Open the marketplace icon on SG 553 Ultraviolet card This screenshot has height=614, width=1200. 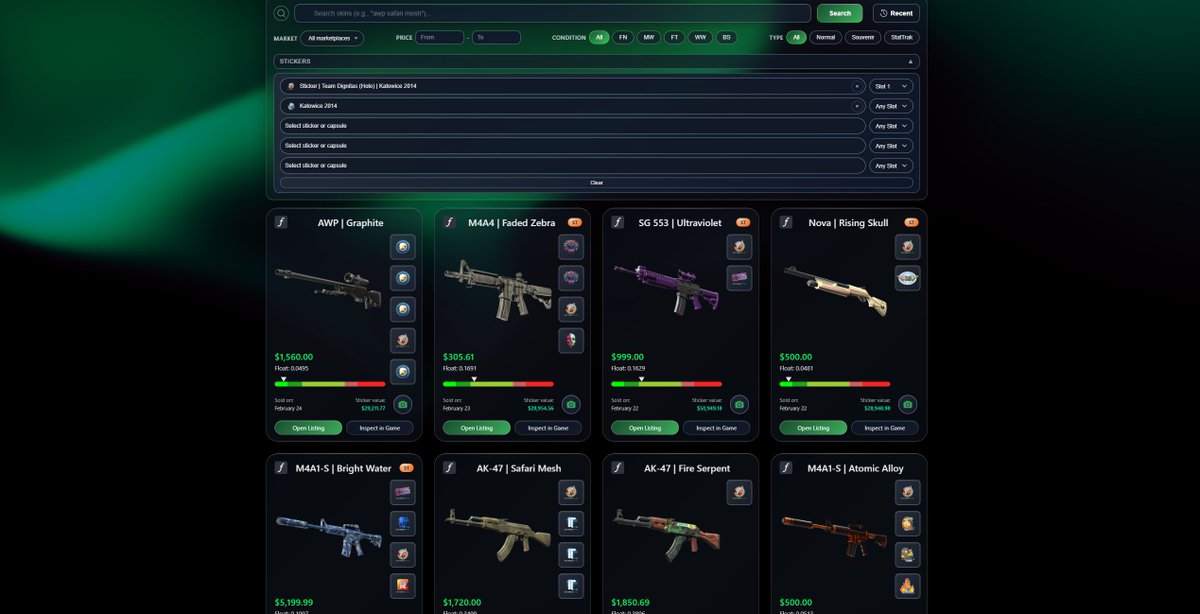pos(618,223)
